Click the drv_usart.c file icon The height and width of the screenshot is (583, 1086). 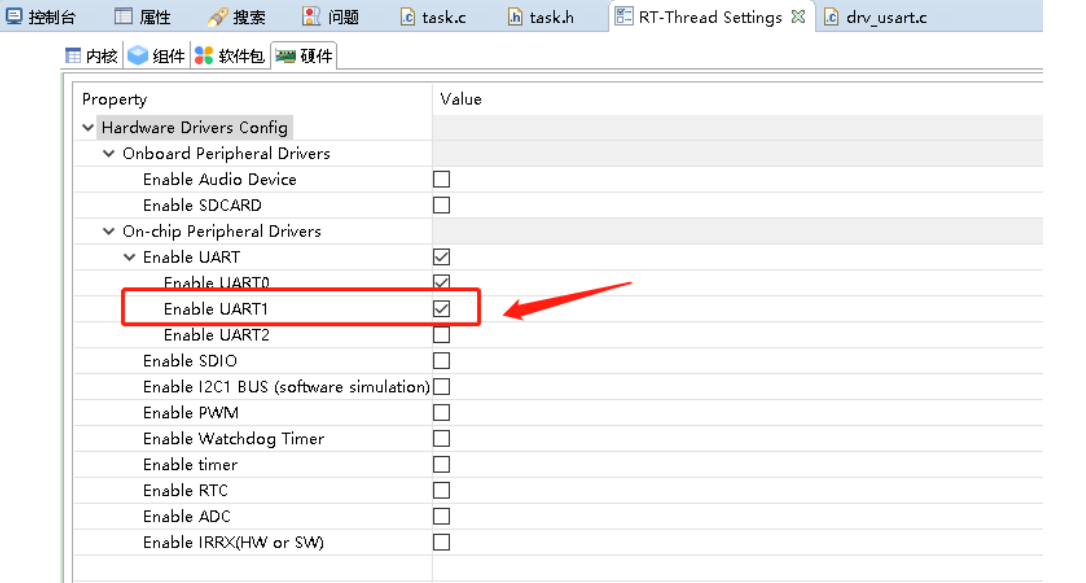pyautogui.click(x=831, y=17)
